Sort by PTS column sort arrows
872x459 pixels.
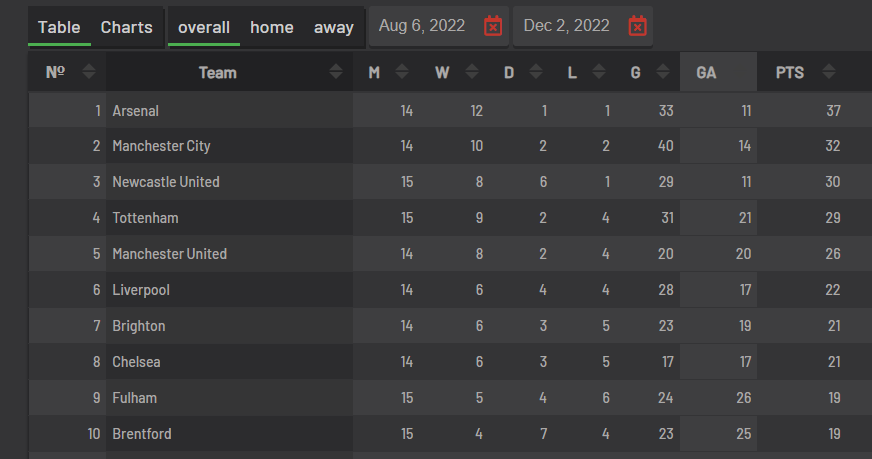pos(827,72)
